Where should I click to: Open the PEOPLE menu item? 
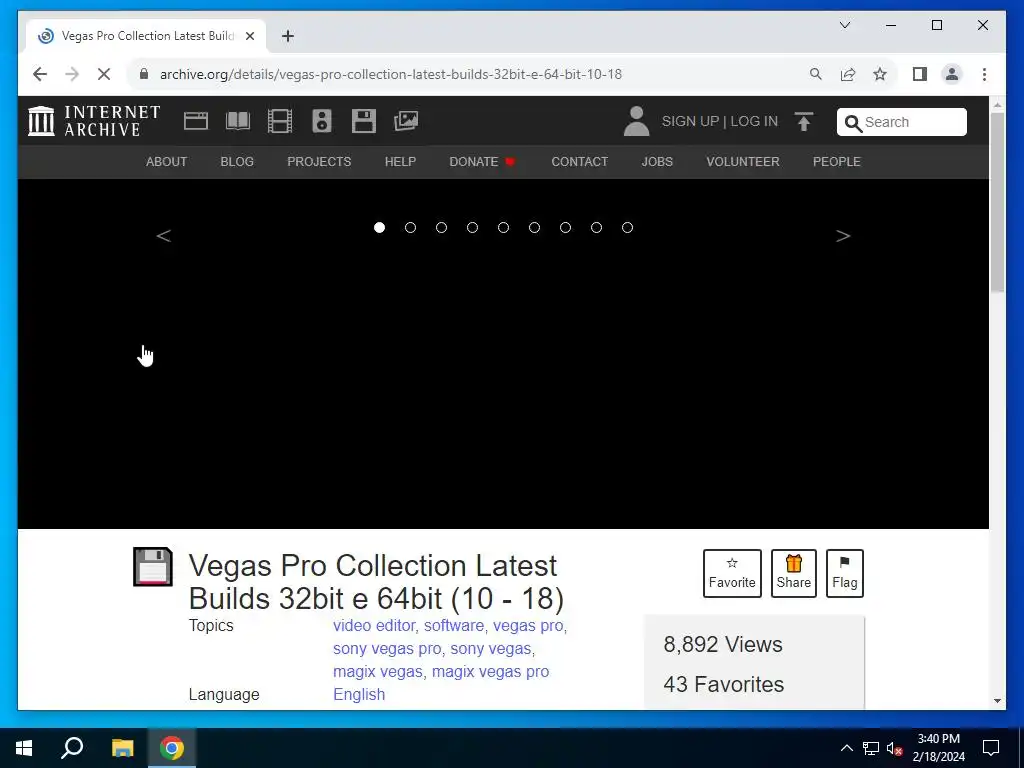(x=837, y=161)
